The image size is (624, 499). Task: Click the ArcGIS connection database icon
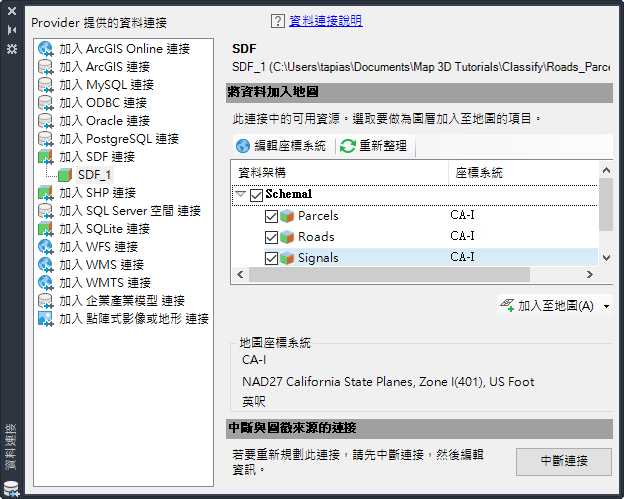coord(45,66)
